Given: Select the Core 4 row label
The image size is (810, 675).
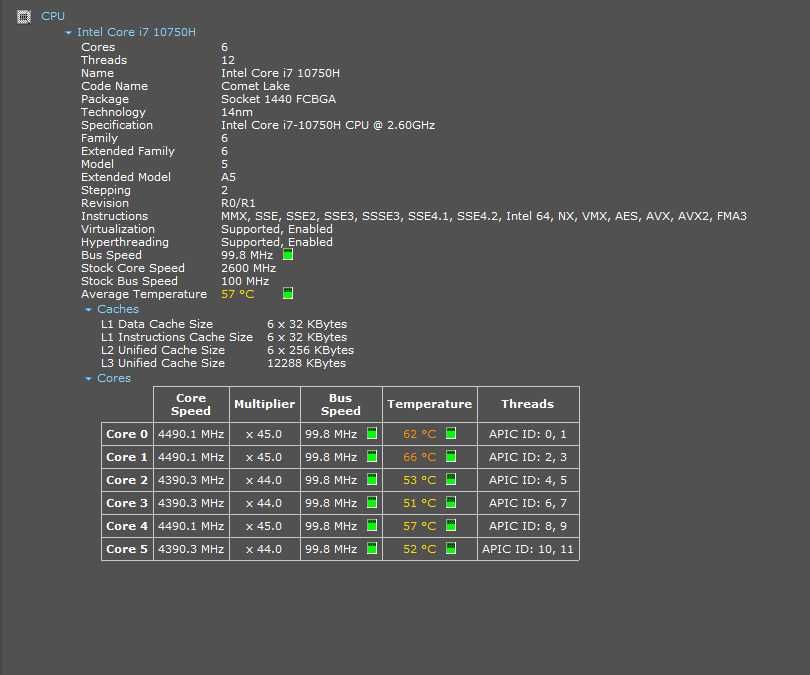Looking at the screenshot, I should click(127, 526).
